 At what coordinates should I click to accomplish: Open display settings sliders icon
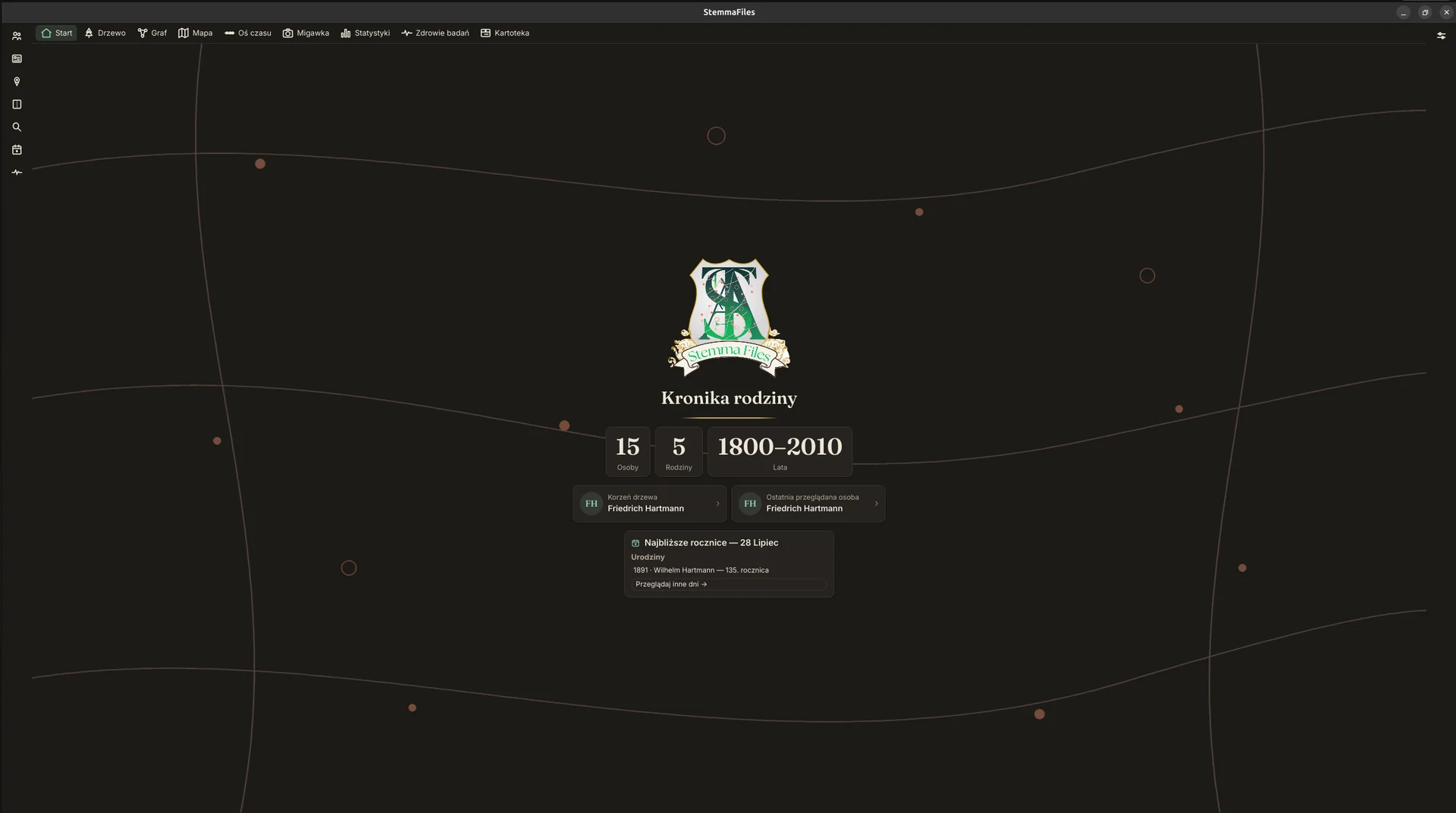(1441, 35)
